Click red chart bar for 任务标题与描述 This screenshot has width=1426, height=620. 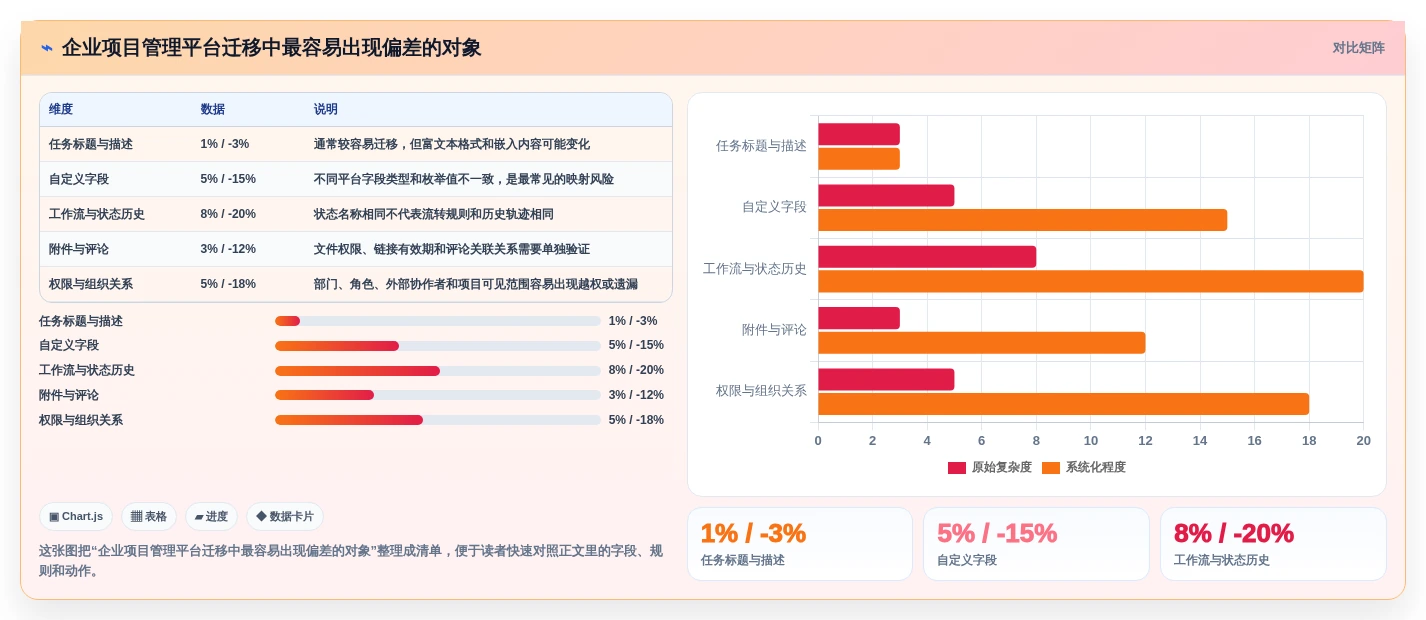859,134
